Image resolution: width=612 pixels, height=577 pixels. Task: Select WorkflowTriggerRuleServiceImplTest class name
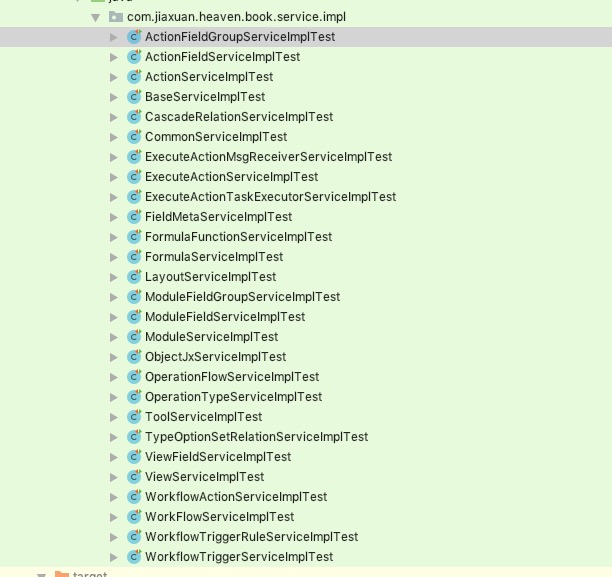(x=252, y=537)
